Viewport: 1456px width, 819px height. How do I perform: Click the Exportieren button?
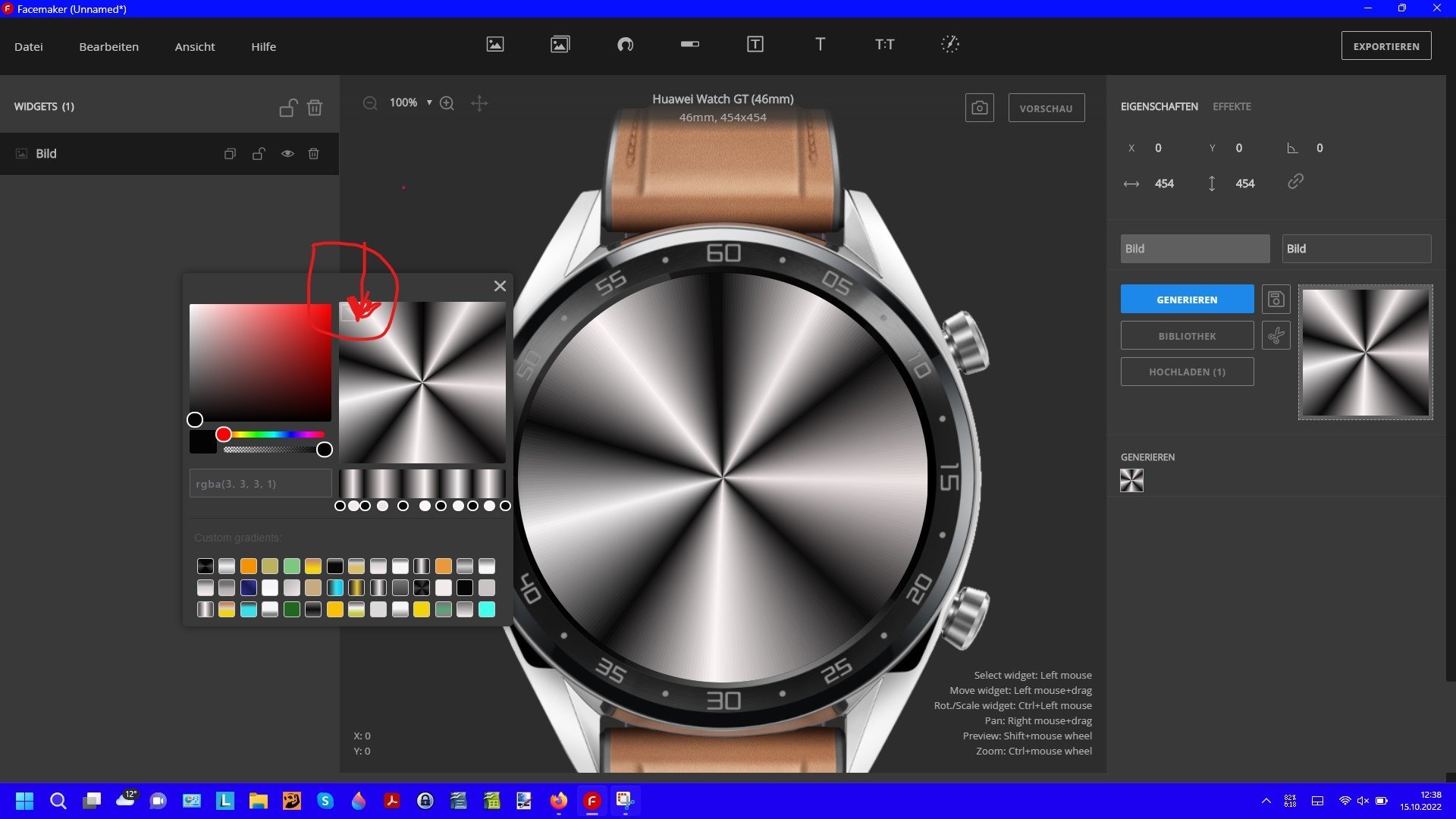click(x=1385, y=46)
